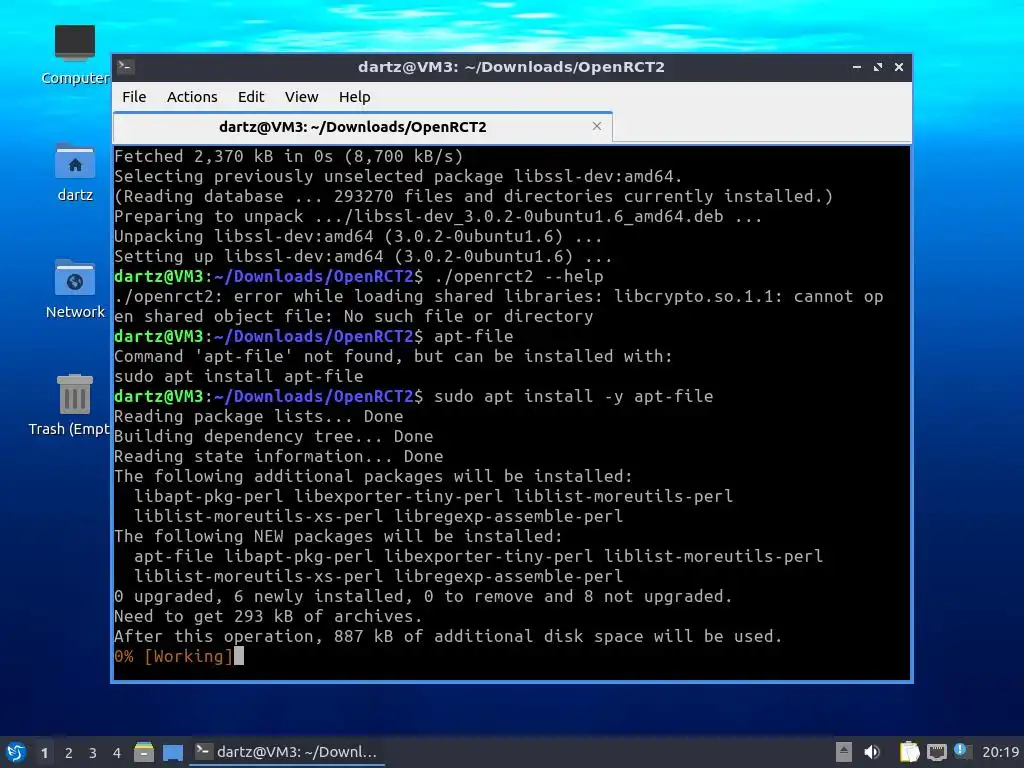Image resolution: width=1024 pixels, height=768 pixels.
Task: Open the File menu
Action: (x=134, y=97)
